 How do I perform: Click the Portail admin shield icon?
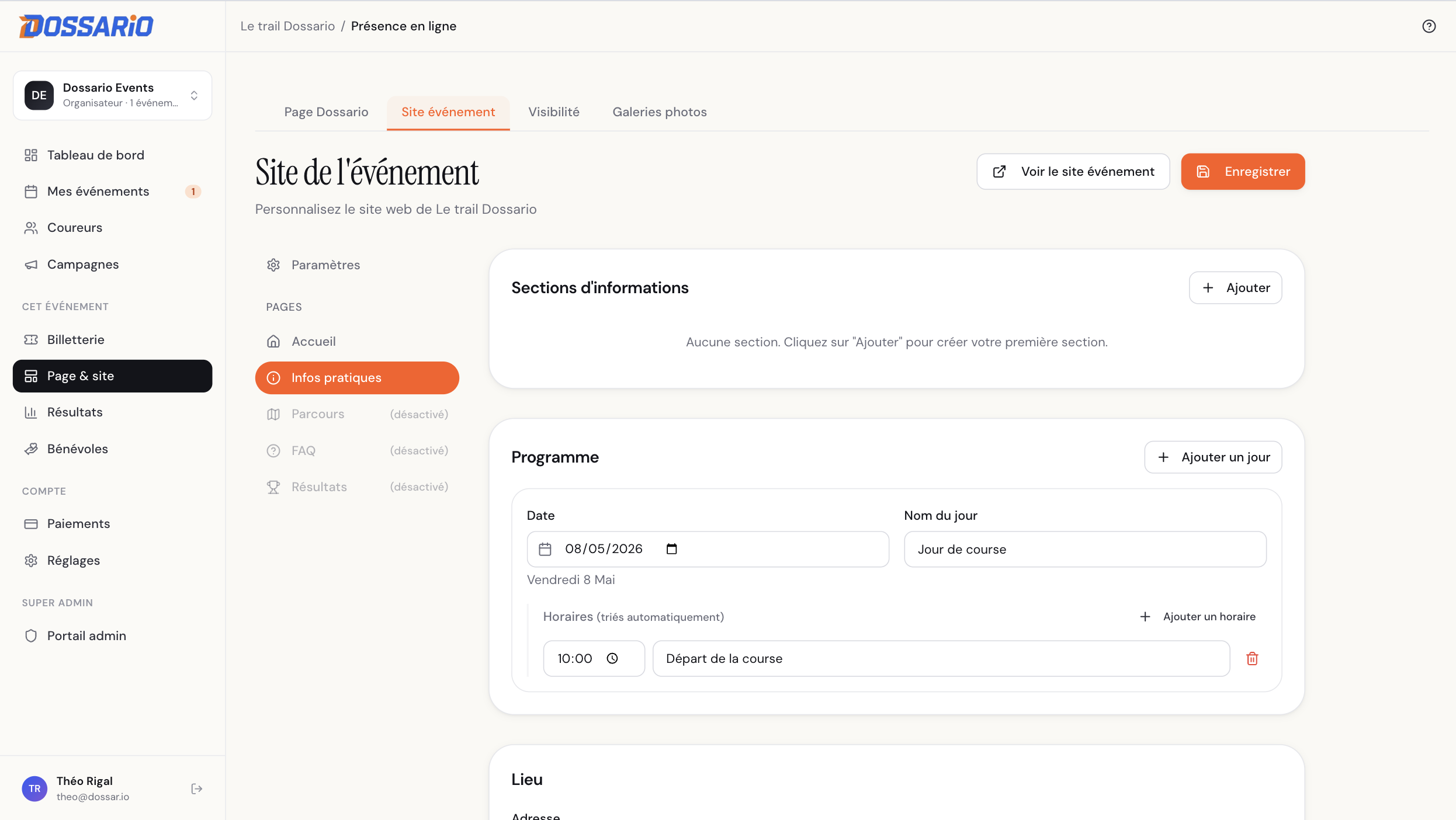pyautogui.click(x=31, y=636)
